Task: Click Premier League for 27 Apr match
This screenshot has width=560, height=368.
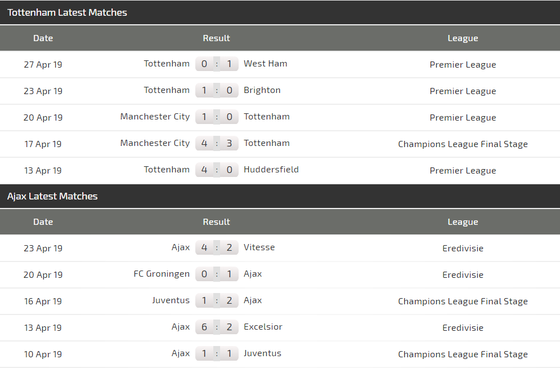Action: [x=463, y=65]
